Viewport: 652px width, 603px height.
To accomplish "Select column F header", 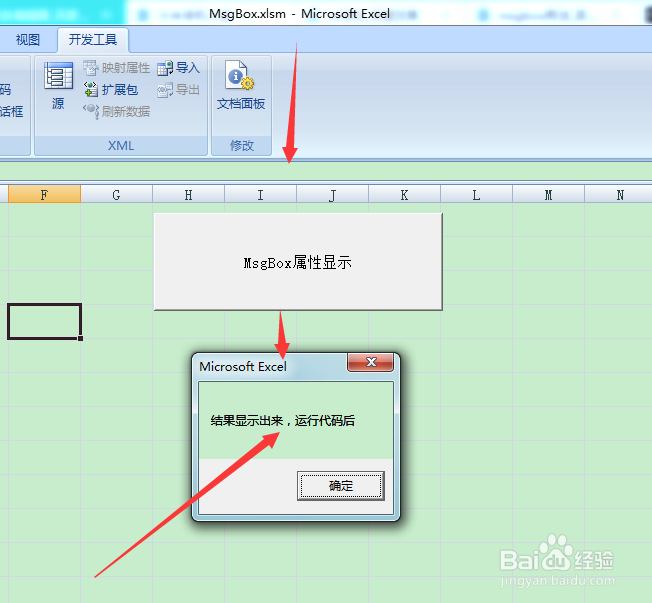I will pos(44,195).
